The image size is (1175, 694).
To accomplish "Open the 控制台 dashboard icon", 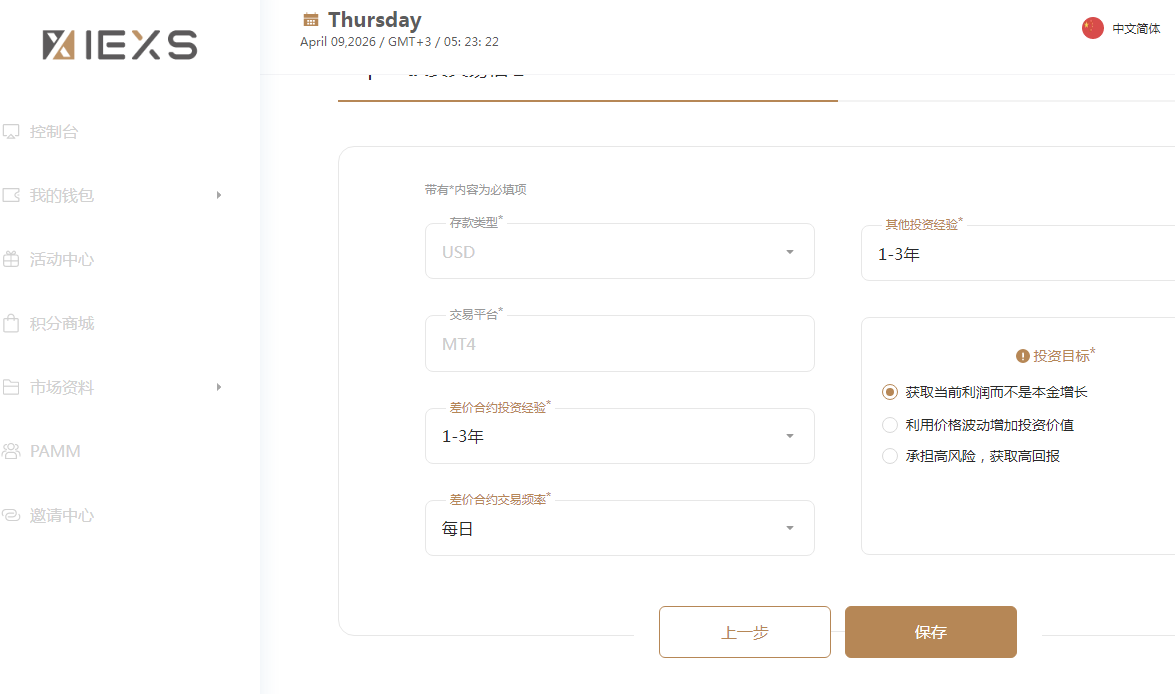I will (12, 132).
